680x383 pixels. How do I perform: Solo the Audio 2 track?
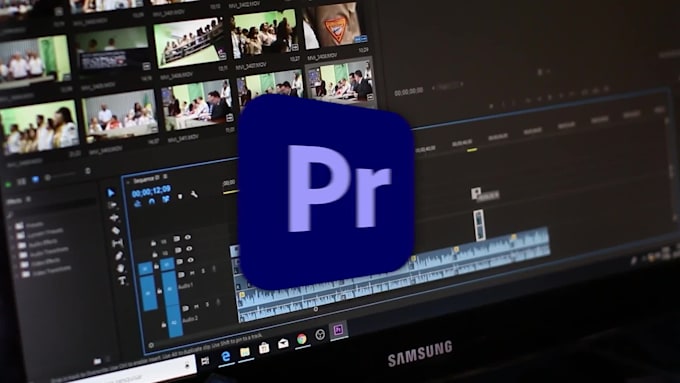(x=207, y=304)
